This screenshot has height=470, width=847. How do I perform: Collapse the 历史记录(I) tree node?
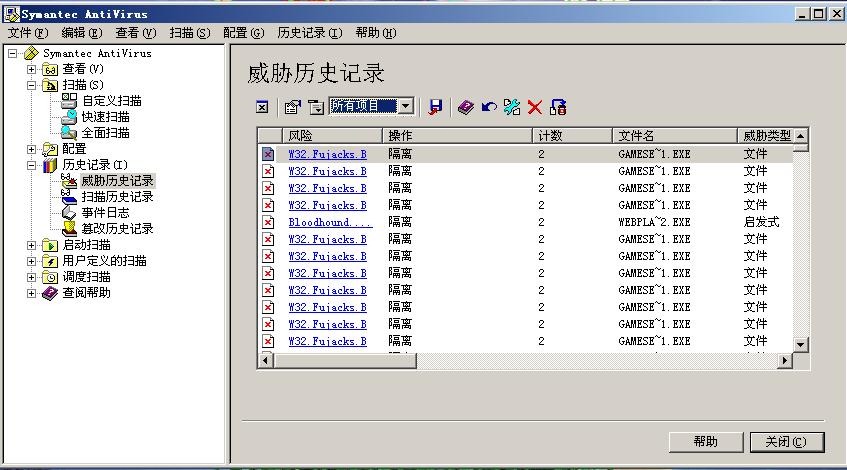coord(31,165)
